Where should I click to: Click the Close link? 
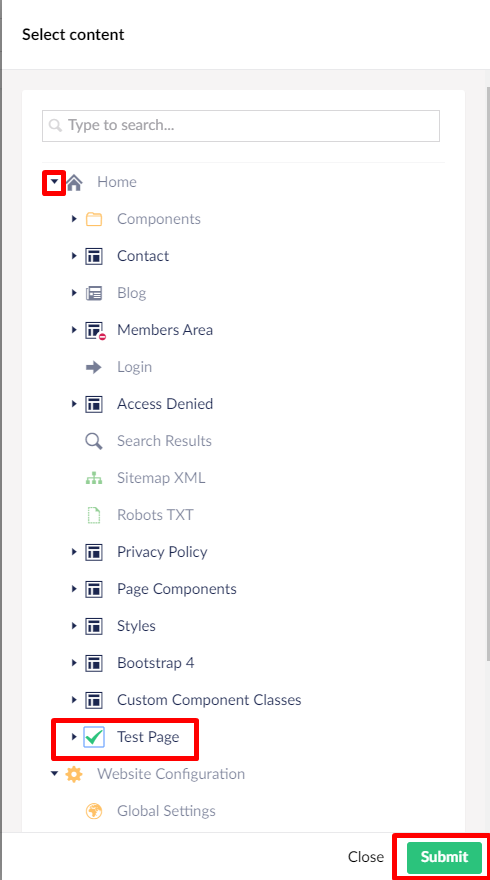click(366, 857)
